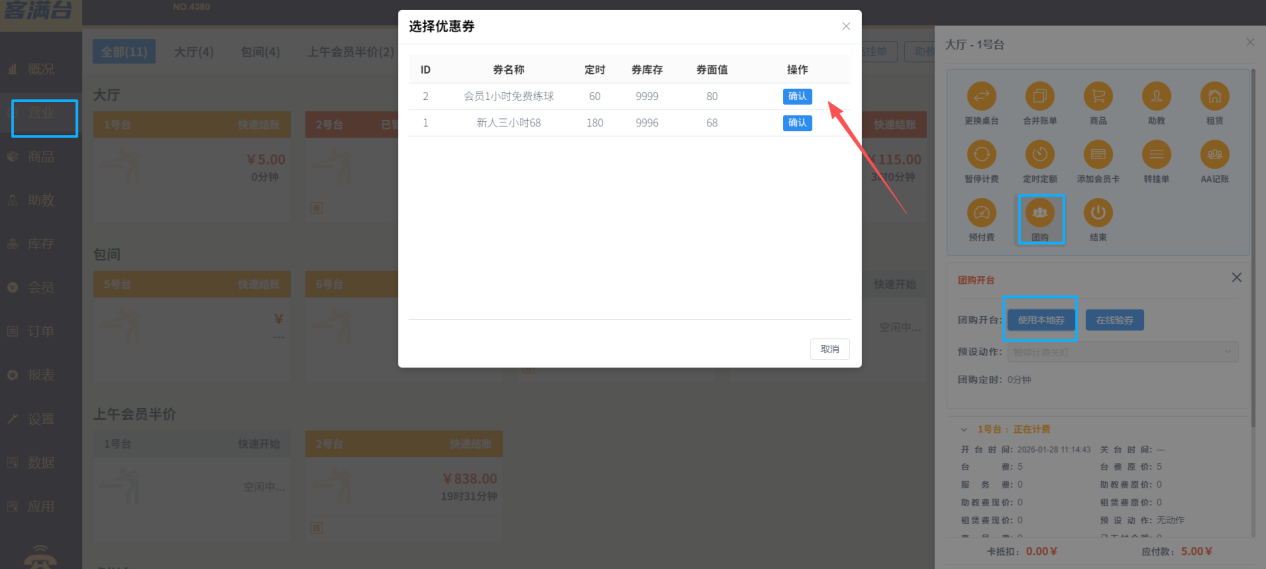Open 库存 in left sidebar

[41, 243]
